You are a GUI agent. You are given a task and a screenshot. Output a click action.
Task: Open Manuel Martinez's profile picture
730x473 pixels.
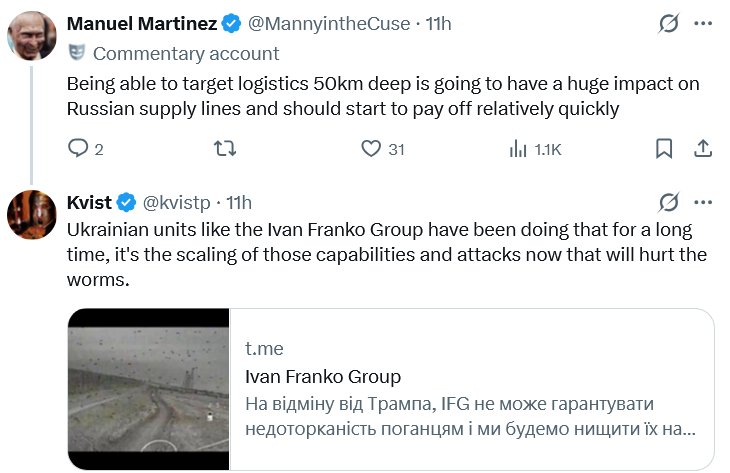pyautogui.click(x=31, y=35)
